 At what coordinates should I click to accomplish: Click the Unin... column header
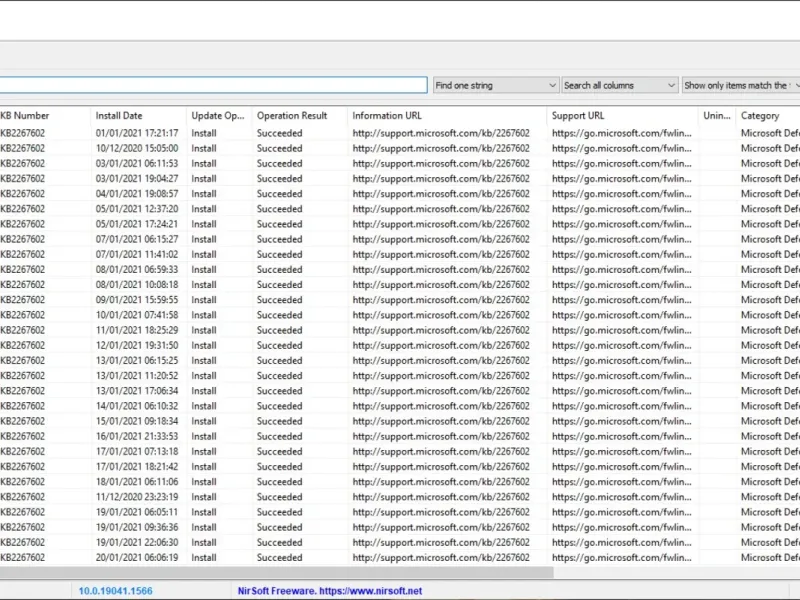click(717, 116)
